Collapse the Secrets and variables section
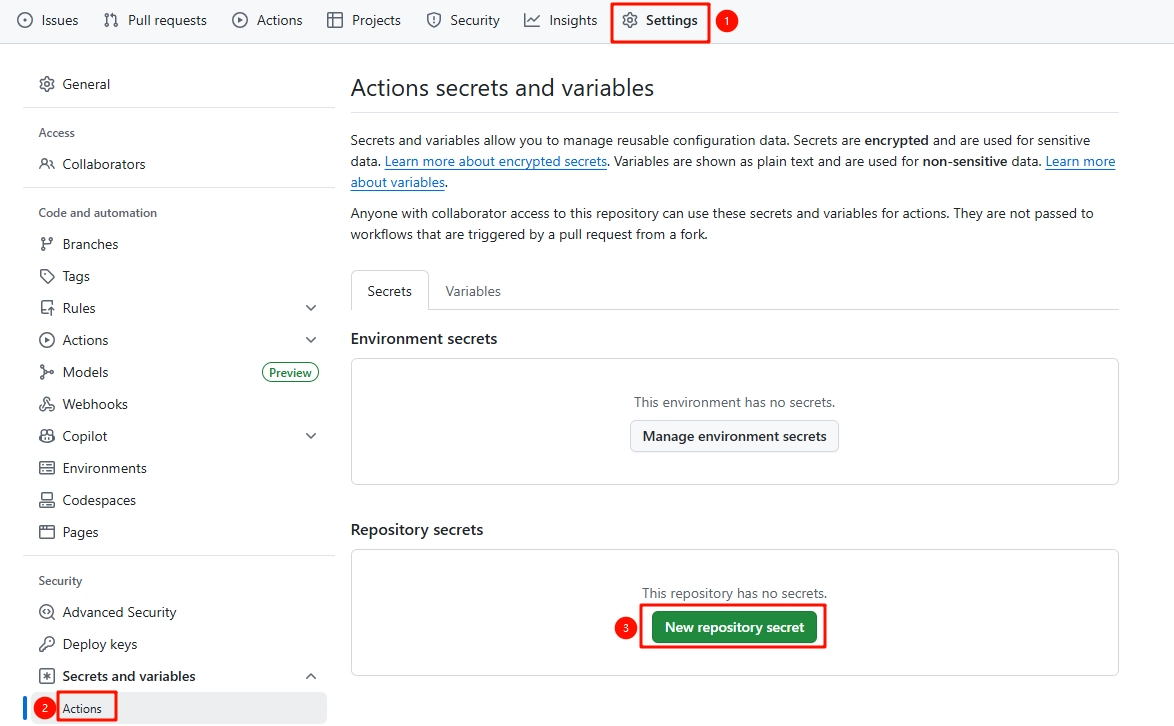 pyautogui.click(x=311, y=676)
